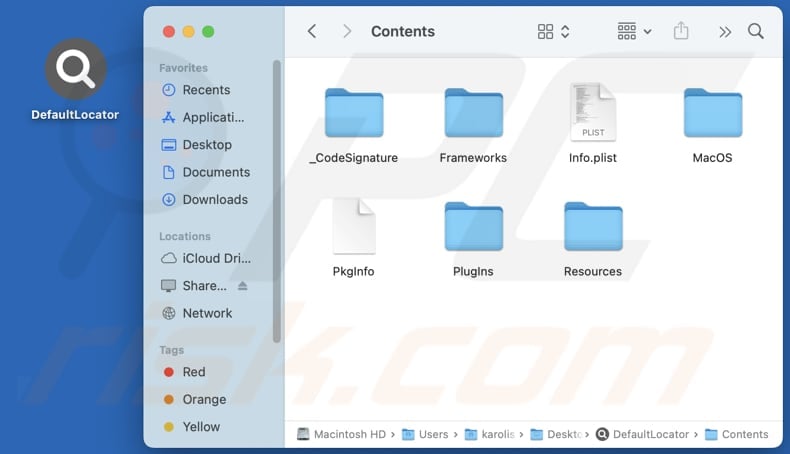Go to Users in path bar
Image resolution: width=790 pixels, height=454 pixels.
(x=425, y=434)
